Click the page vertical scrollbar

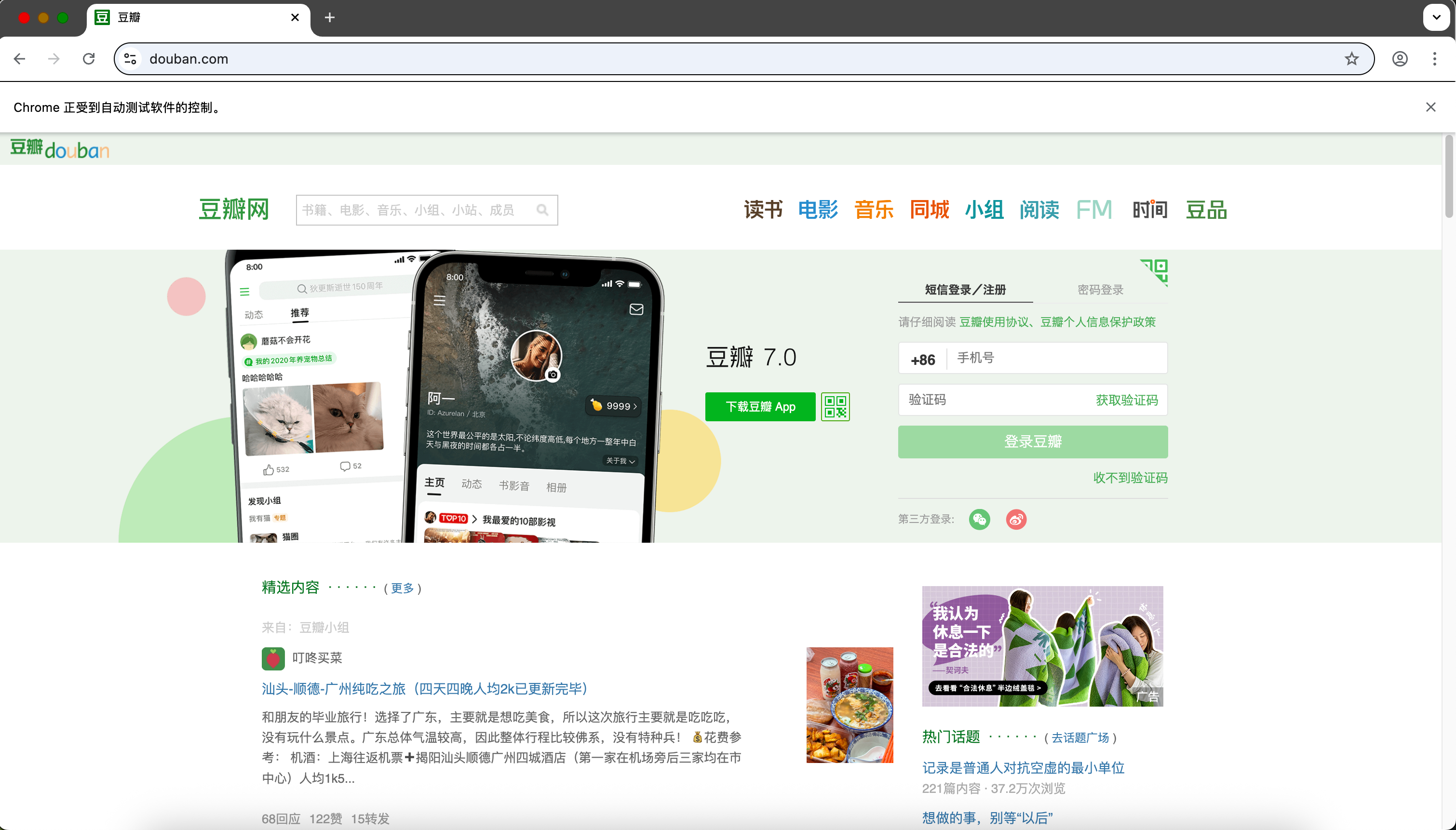[1449, 175]
